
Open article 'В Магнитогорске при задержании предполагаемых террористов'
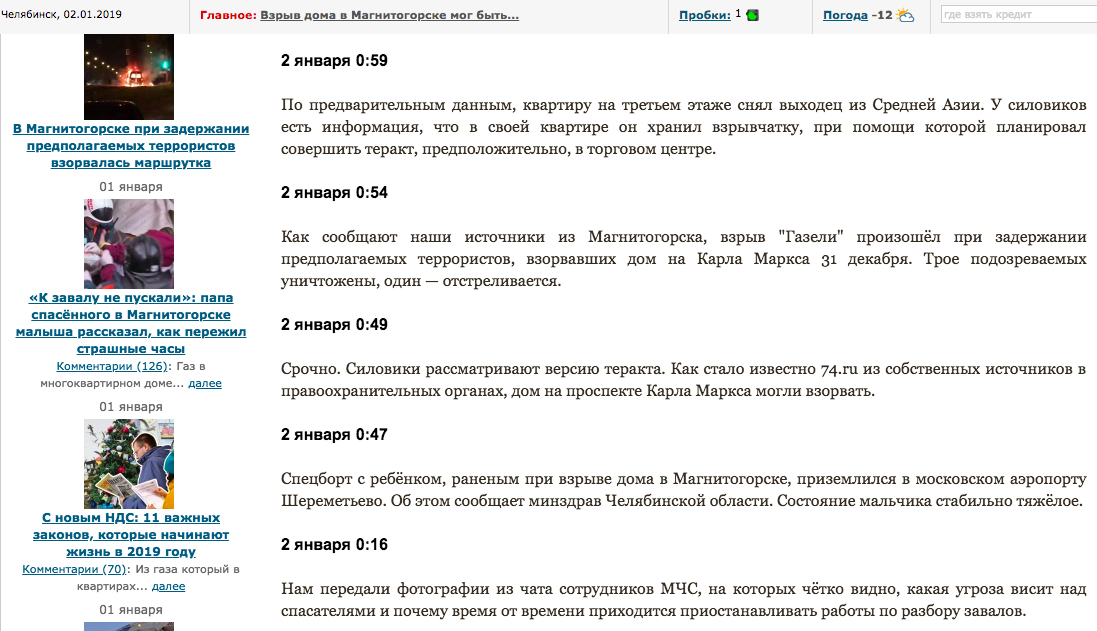(x=131, y=145)
